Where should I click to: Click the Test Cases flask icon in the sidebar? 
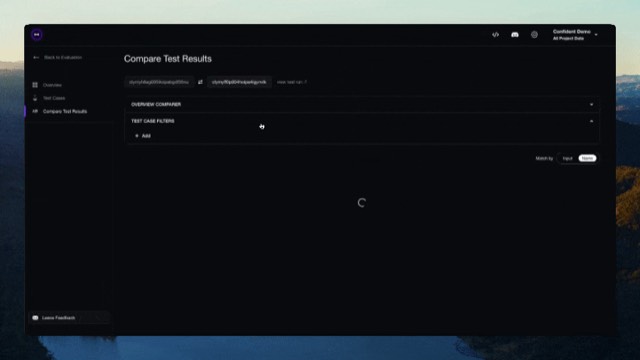coord(35,98)
